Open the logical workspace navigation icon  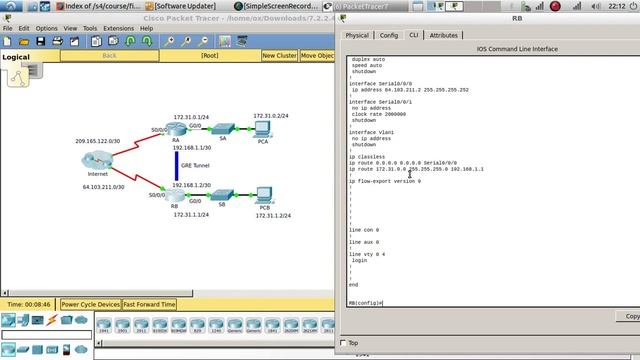[18, 78]
